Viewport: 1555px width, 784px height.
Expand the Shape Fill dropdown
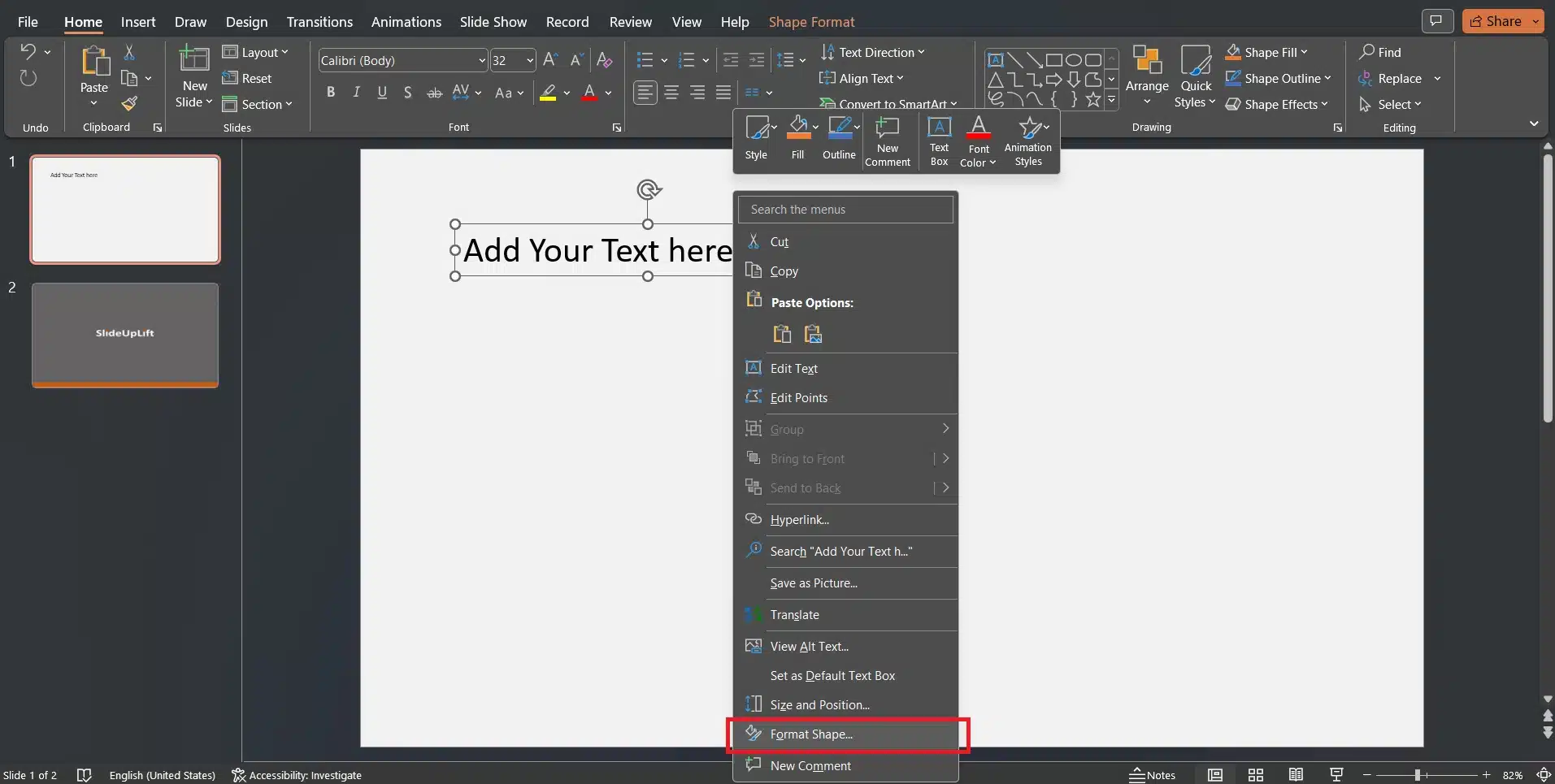pyautogui.click(x=1304, y=53)
